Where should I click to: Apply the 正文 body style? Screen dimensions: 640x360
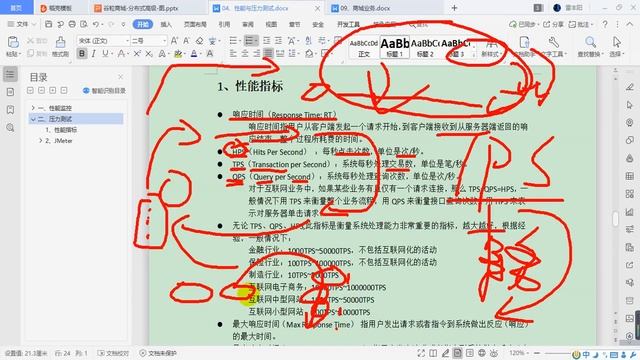pyautogui.click(x=364, y=47)
